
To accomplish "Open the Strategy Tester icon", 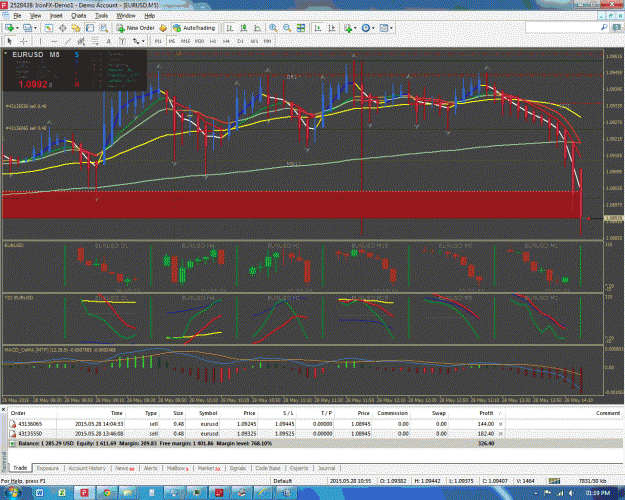I will [x=104, y=28].
